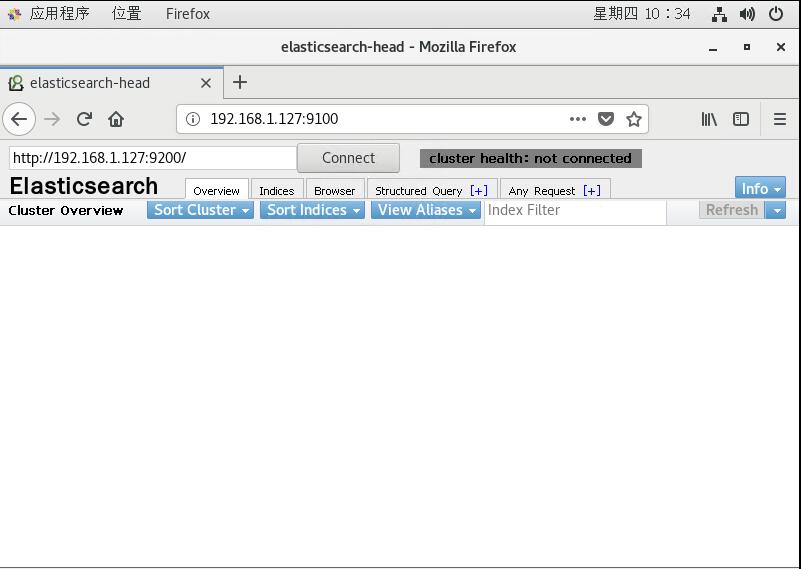Switch to the Browser tab

[x=335, y=190]
